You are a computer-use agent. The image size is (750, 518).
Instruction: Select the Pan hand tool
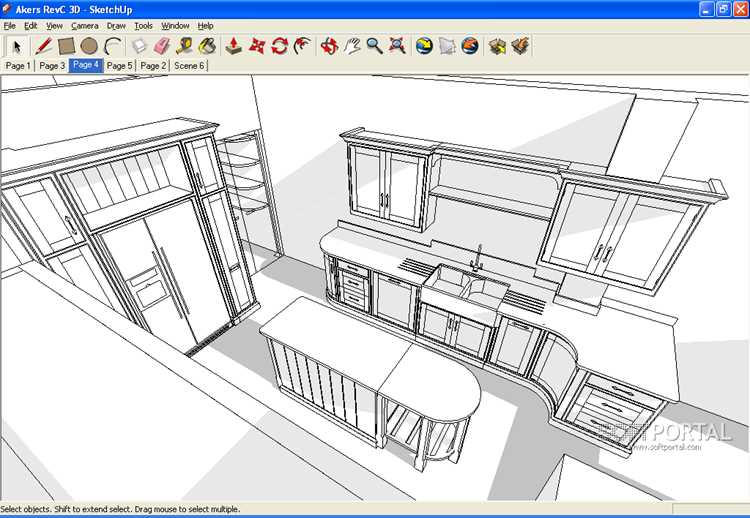[x=352, y=46]
